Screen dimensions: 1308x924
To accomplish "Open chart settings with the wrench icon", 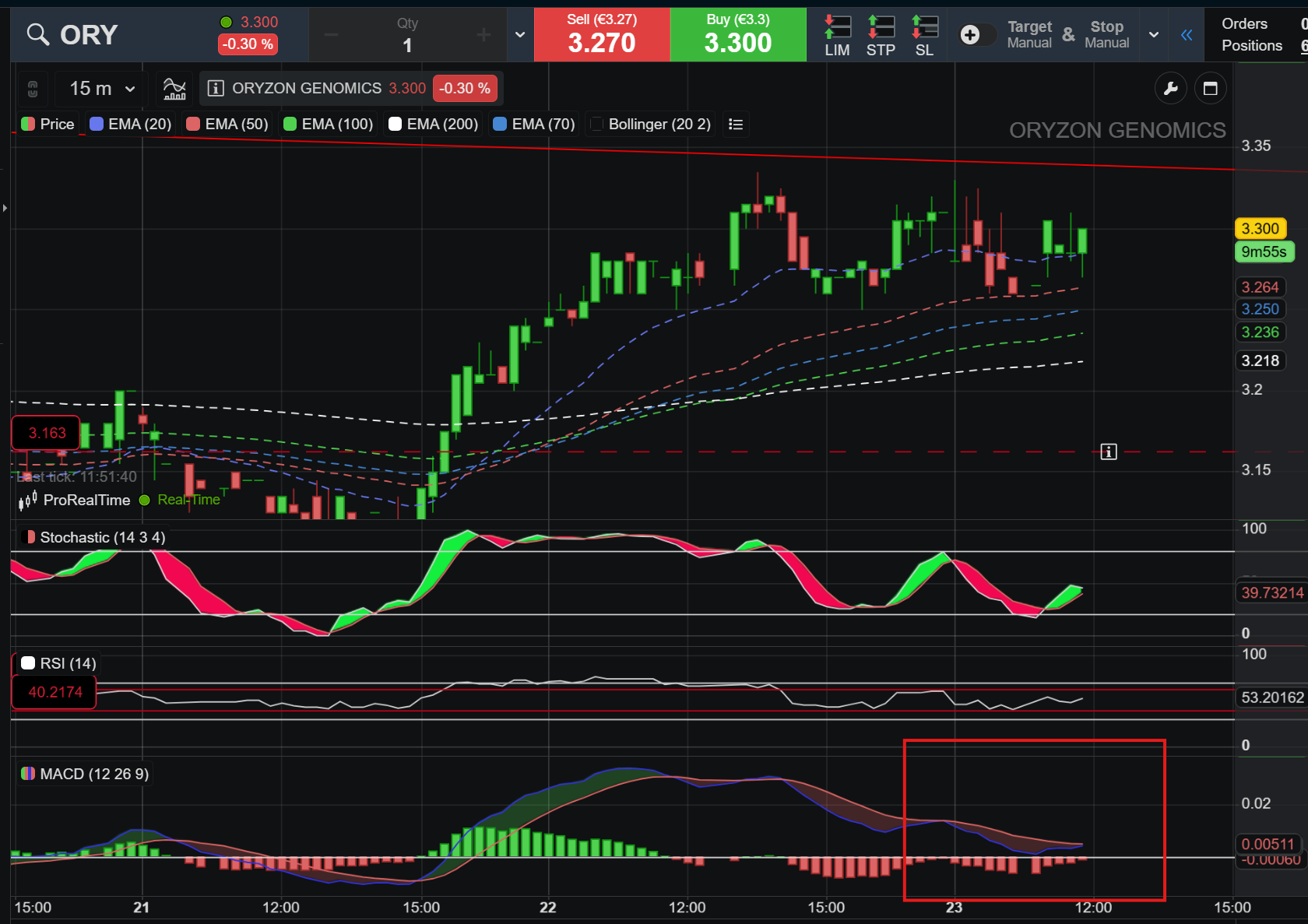I will coord(1170,88).
